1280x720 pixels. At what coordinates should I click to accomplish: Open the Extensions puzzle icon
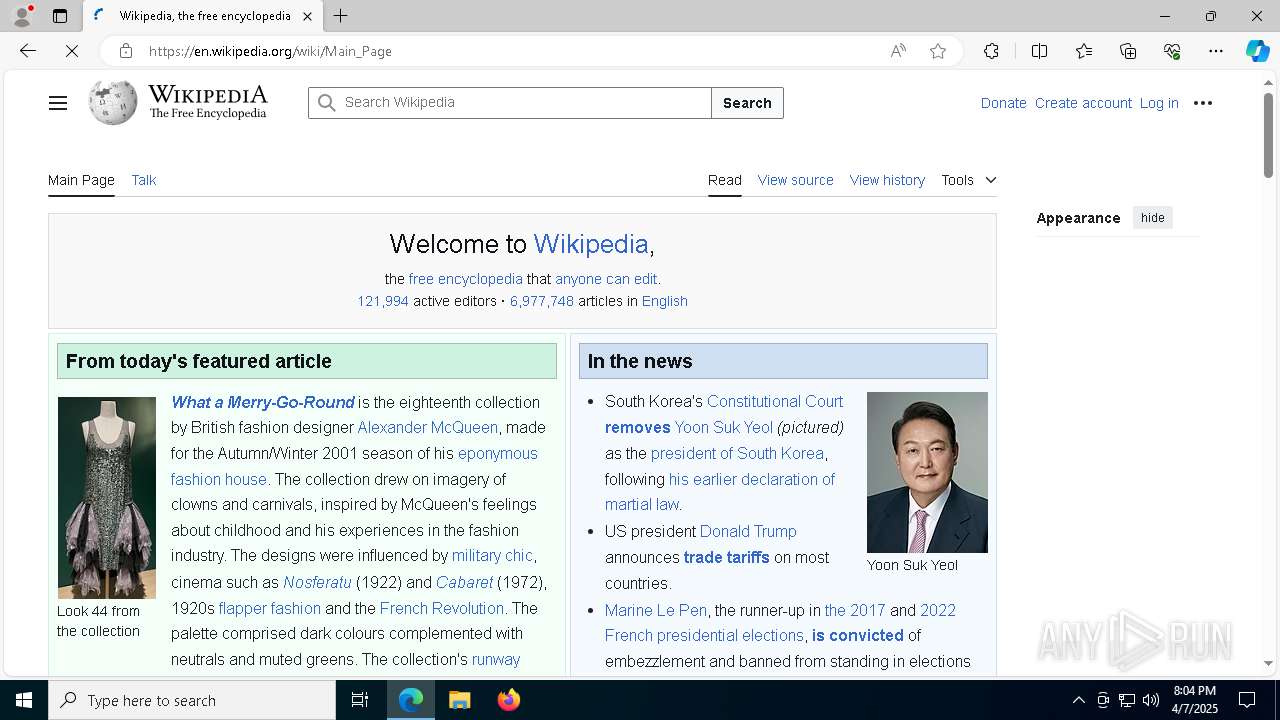click(991, 51)
